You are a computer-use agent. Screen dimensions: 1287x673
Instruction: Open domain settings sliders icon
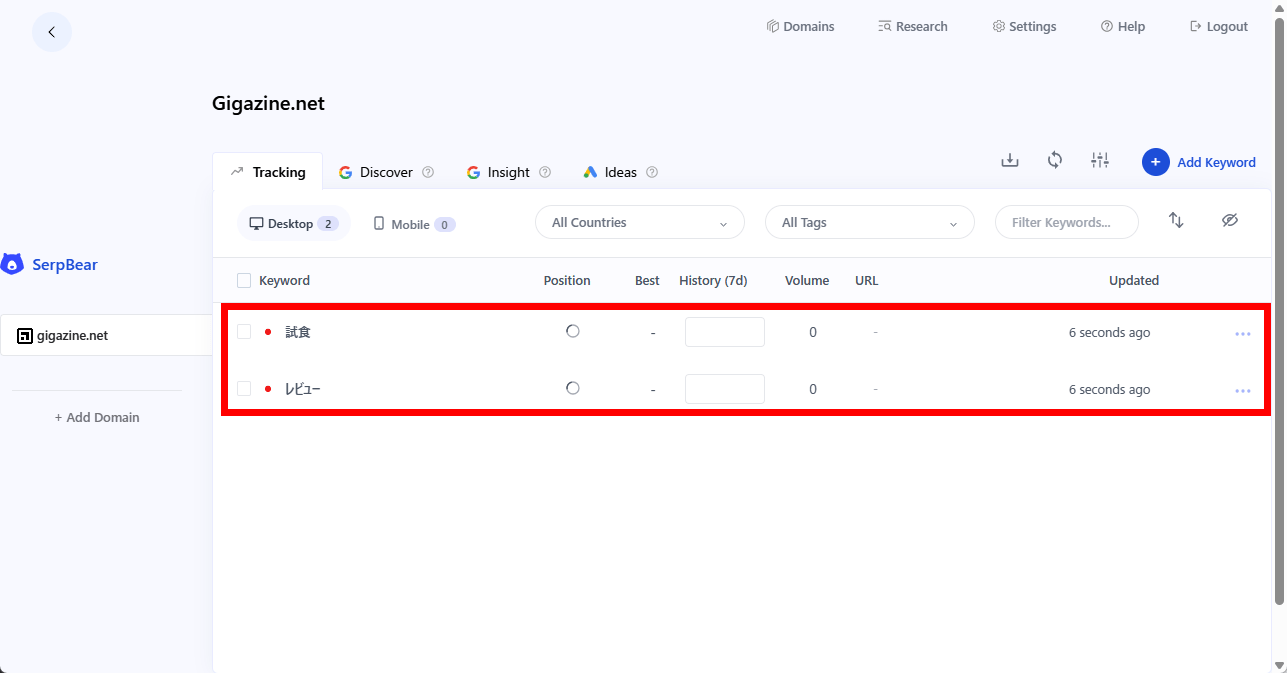[1100, 160]
